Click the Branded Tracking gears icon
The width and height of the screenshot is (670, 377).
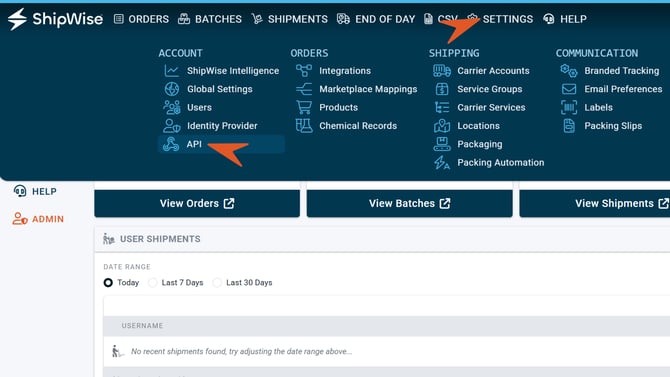569,71
